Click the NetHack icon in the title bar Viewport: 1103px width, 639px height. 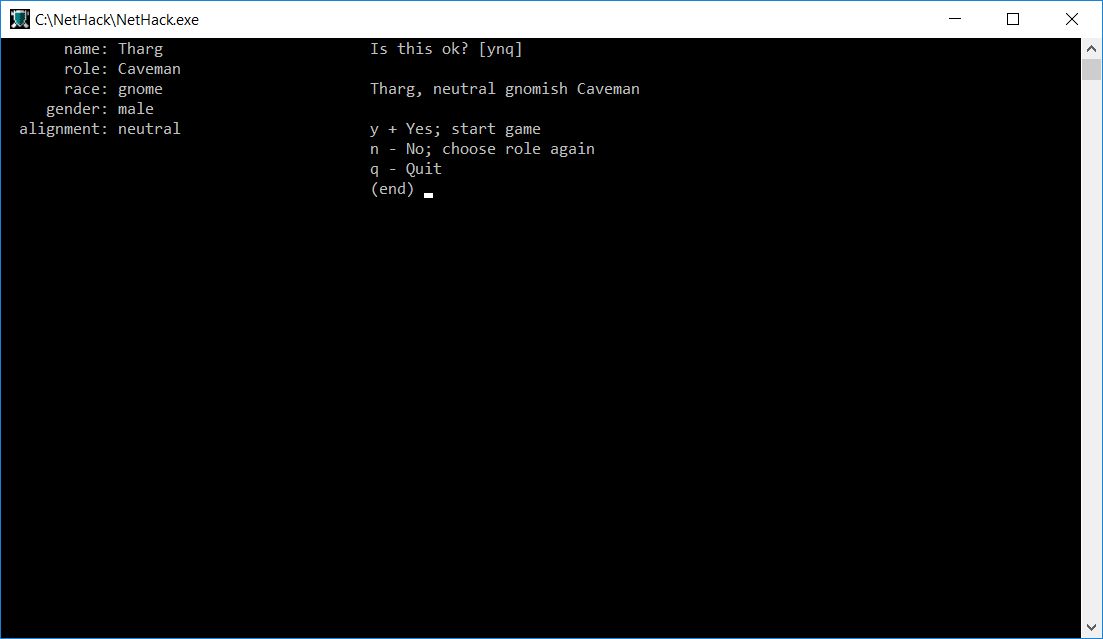click(20, 19)
